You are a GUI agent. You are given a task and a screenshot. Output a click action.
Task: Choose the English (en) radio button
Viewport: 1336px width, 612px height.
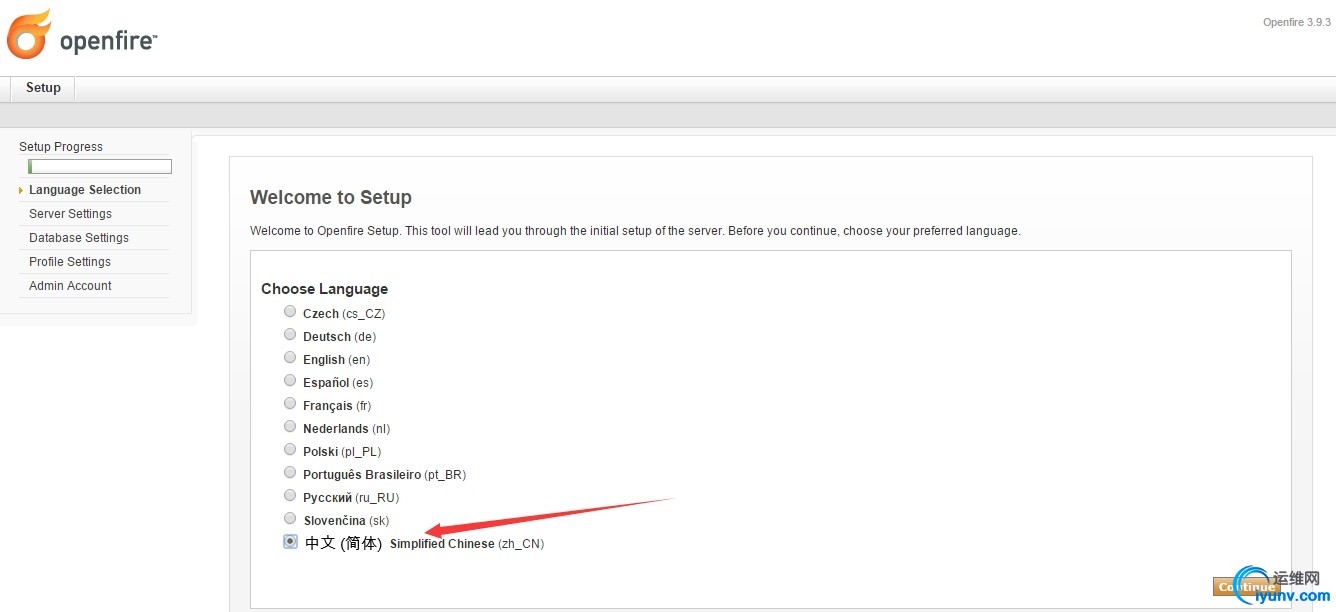pos(290,358)
